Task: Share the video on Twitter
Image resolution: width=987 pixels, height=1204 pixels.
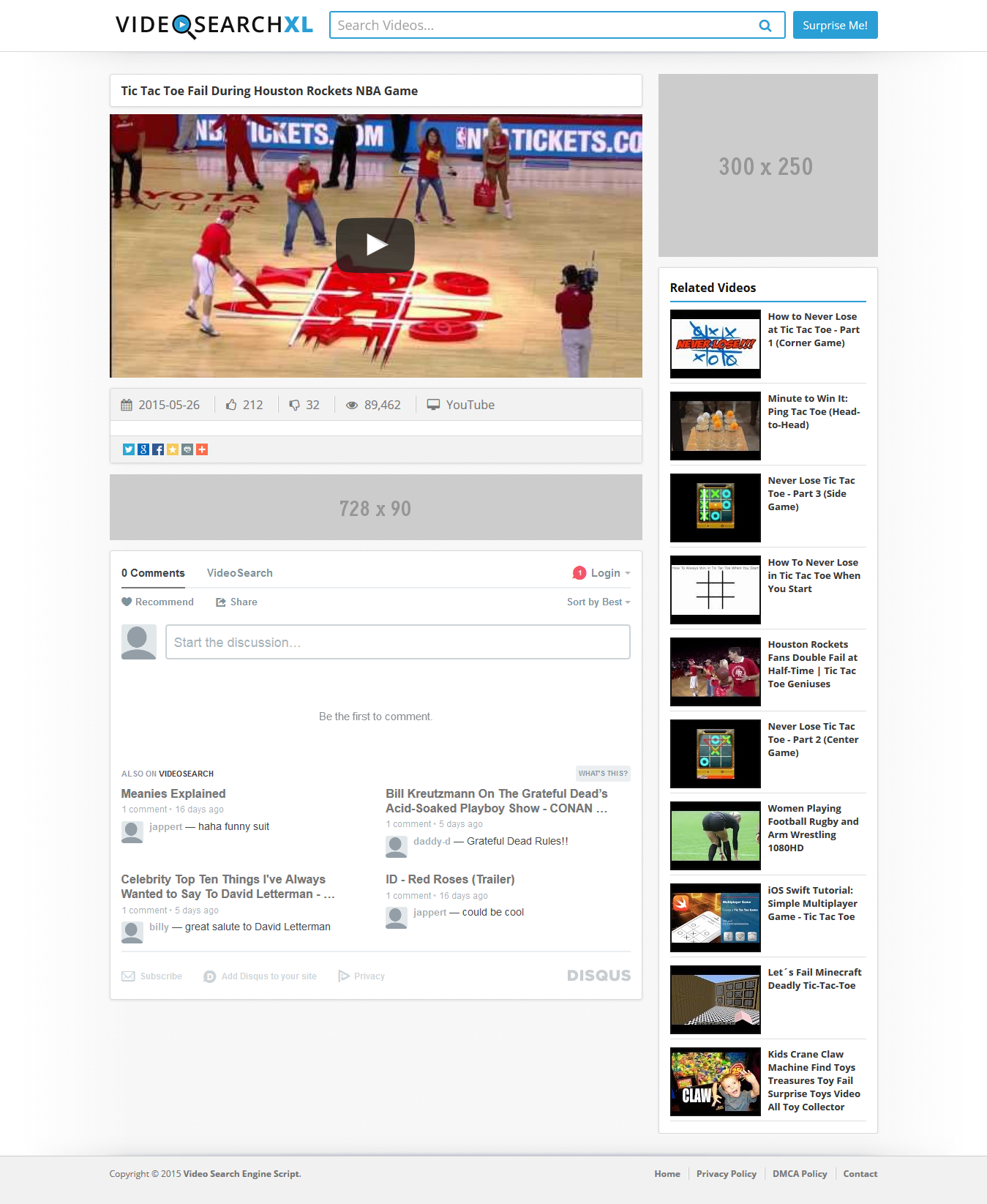Action: click(x=129, y=449)
